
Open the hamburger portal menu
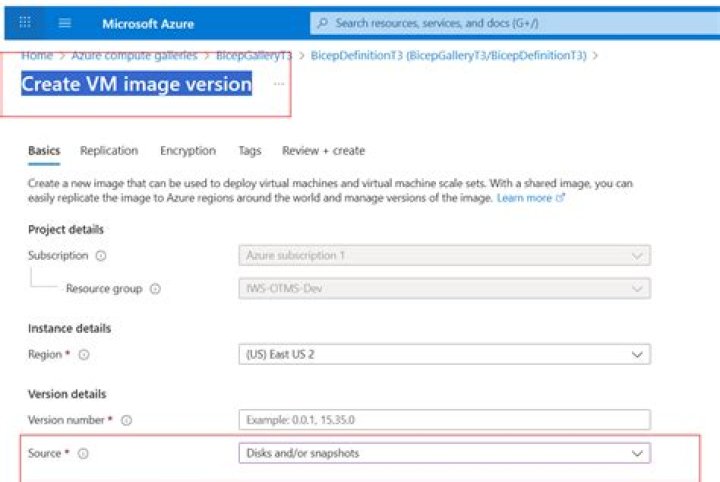coord(65,23)
